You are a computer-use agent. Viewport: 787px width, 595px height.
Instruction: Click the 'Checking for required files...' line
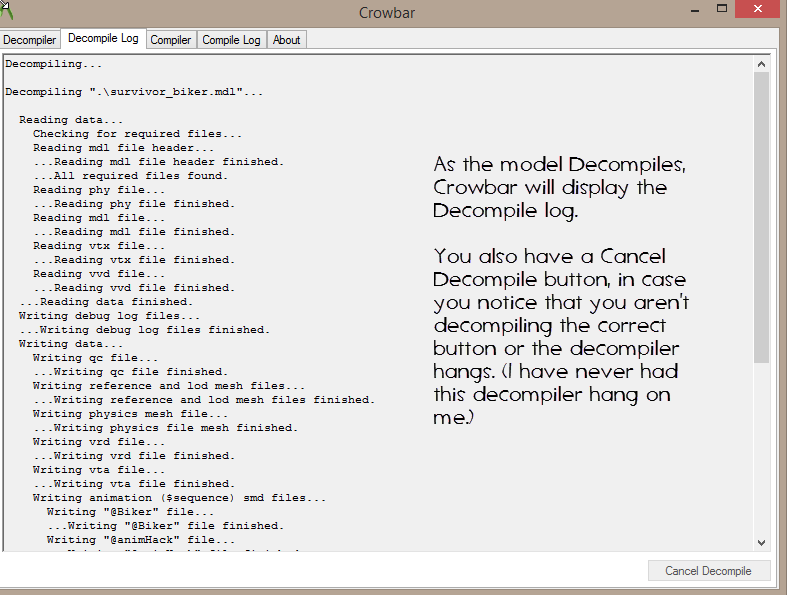138,134
